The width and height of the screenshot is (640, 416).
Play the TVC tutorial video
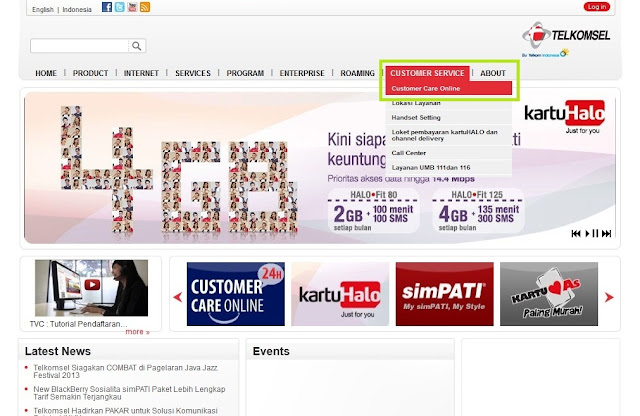coord(92,285)
